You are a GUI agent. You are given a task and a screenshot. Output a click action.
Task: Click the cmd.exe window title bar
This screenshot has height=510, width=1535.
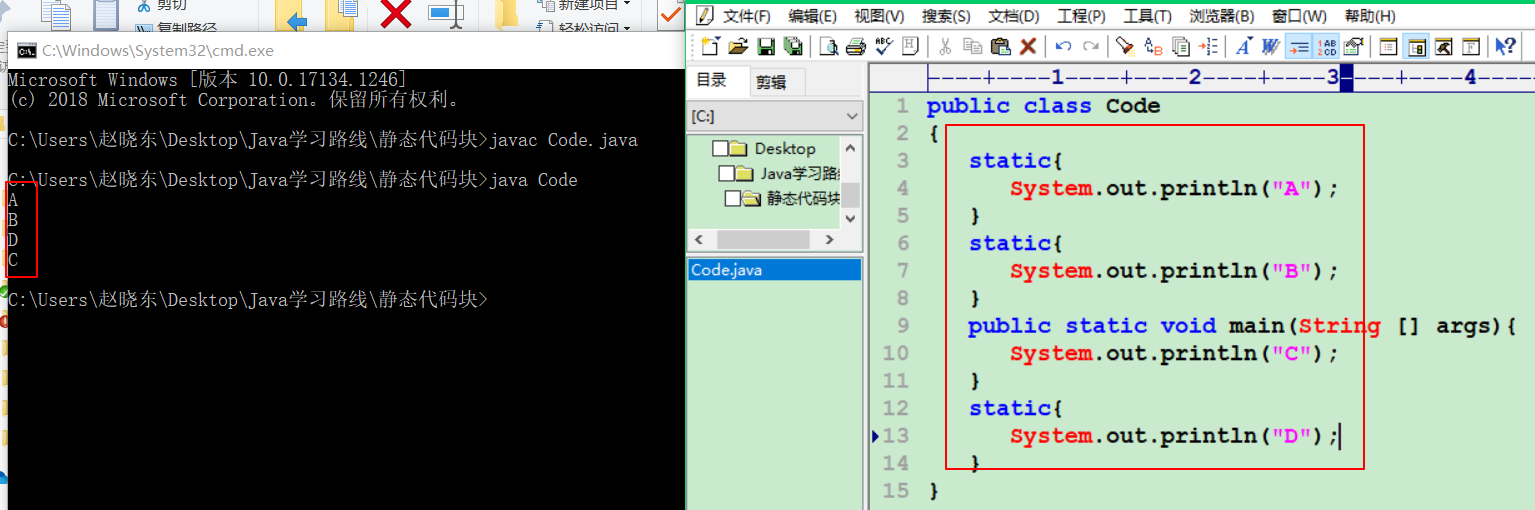pos(345,50)
